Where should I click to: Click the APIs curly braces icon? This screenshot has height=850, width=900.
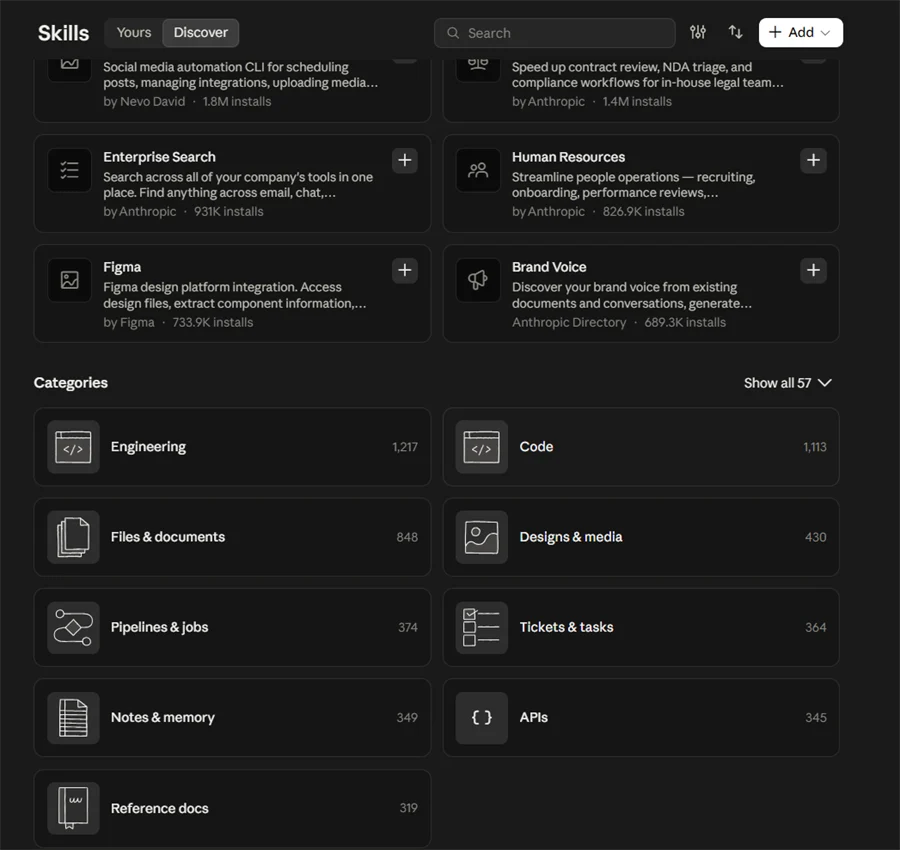tap(481, 717)
